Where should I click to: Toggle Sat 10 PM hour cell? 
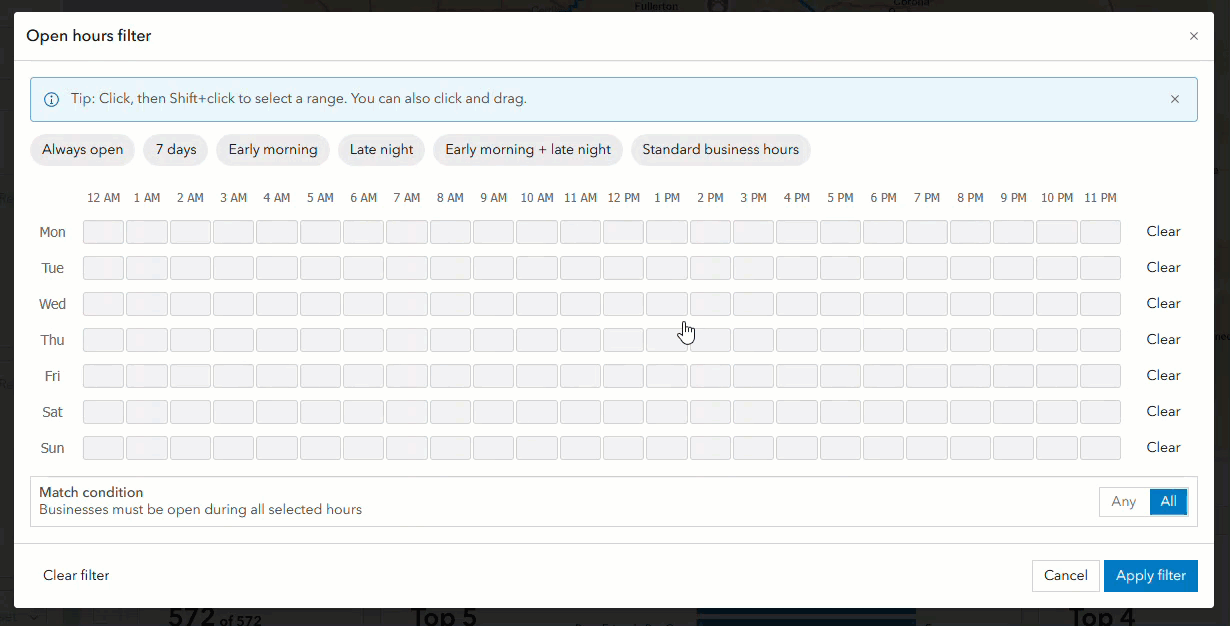click(1057, 412)
